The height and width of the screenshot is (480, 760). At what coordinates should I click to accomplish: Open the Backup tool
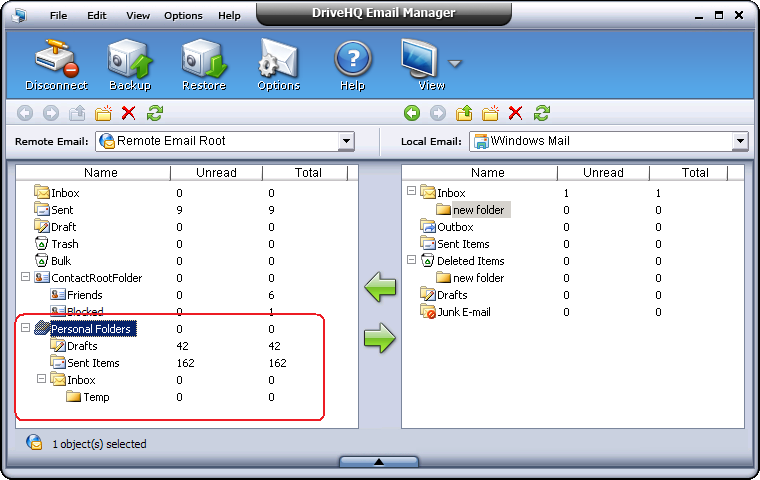tap(129, 60)
